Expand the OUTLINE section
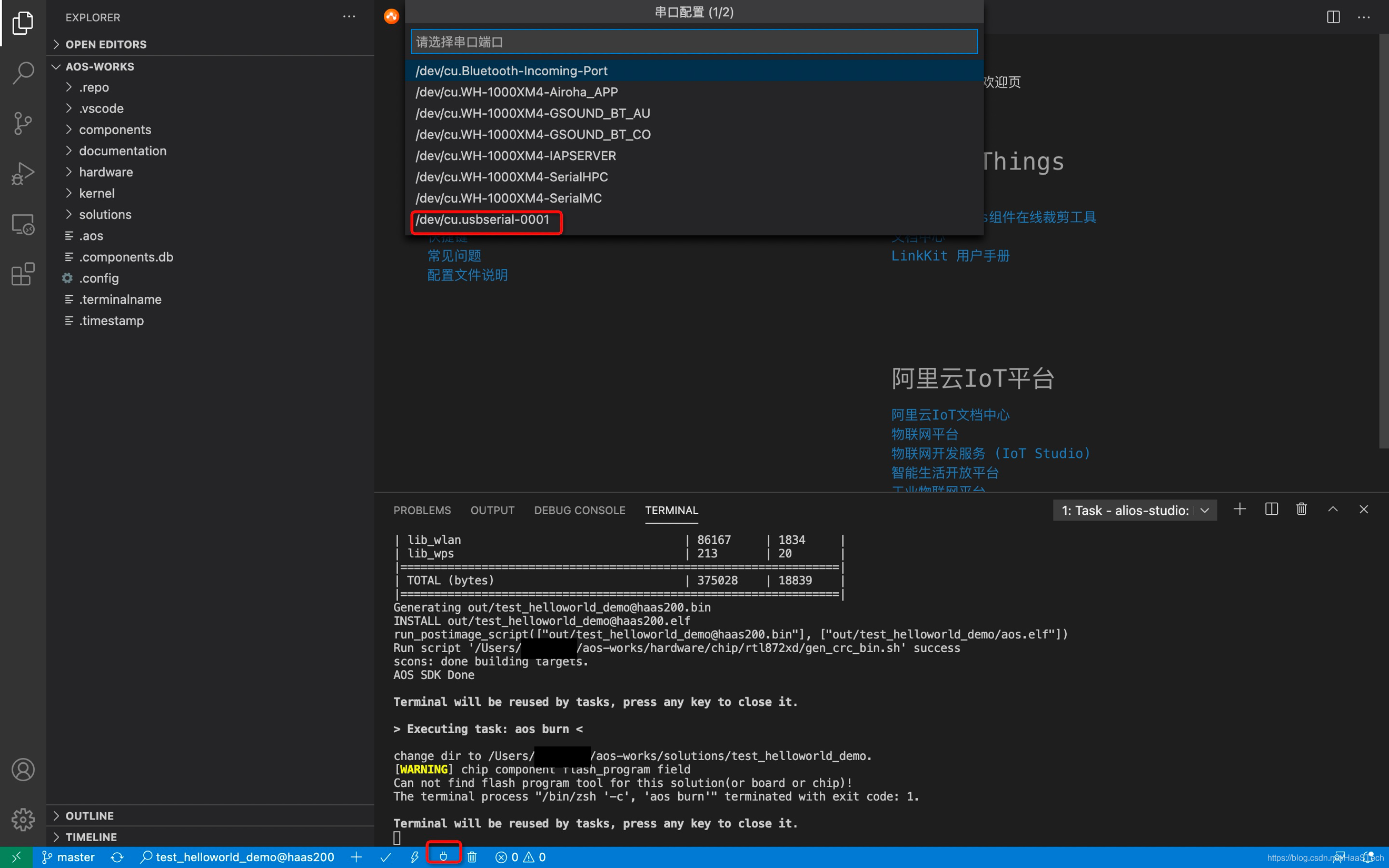This screenshot has width=1389, height=868. [90, 815]
